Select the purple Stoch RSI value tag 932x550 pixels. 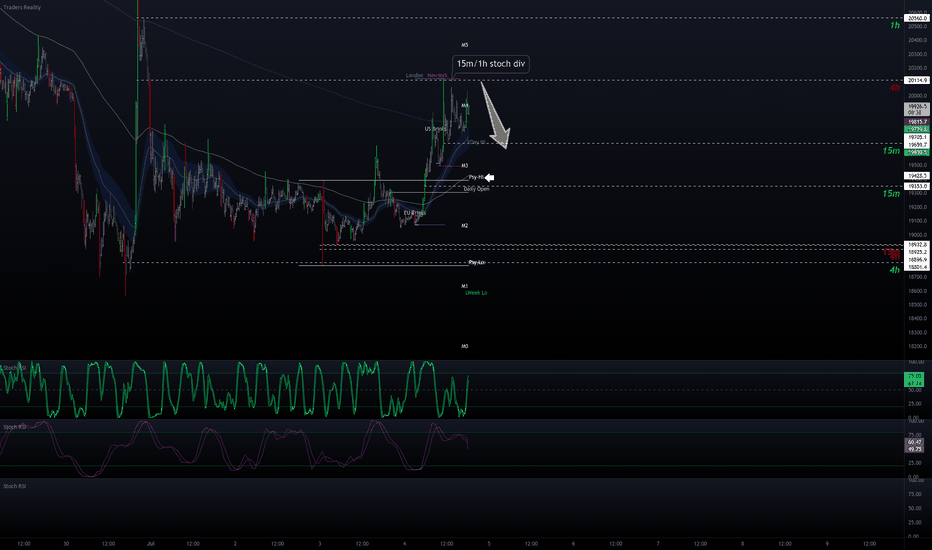[x=914, y=445]
